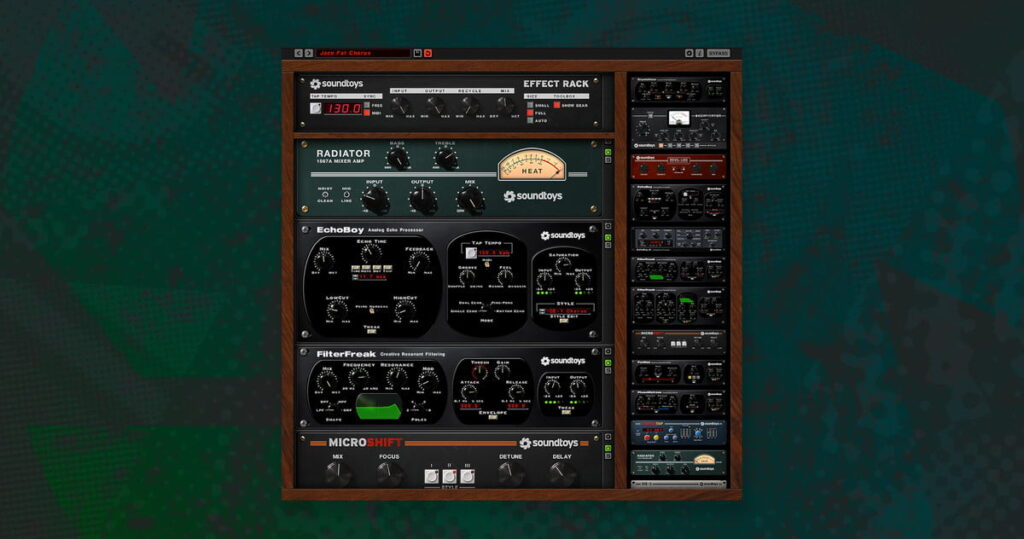Click the Radiator Bass knob

pyautogui.click(x=397, y=158)
